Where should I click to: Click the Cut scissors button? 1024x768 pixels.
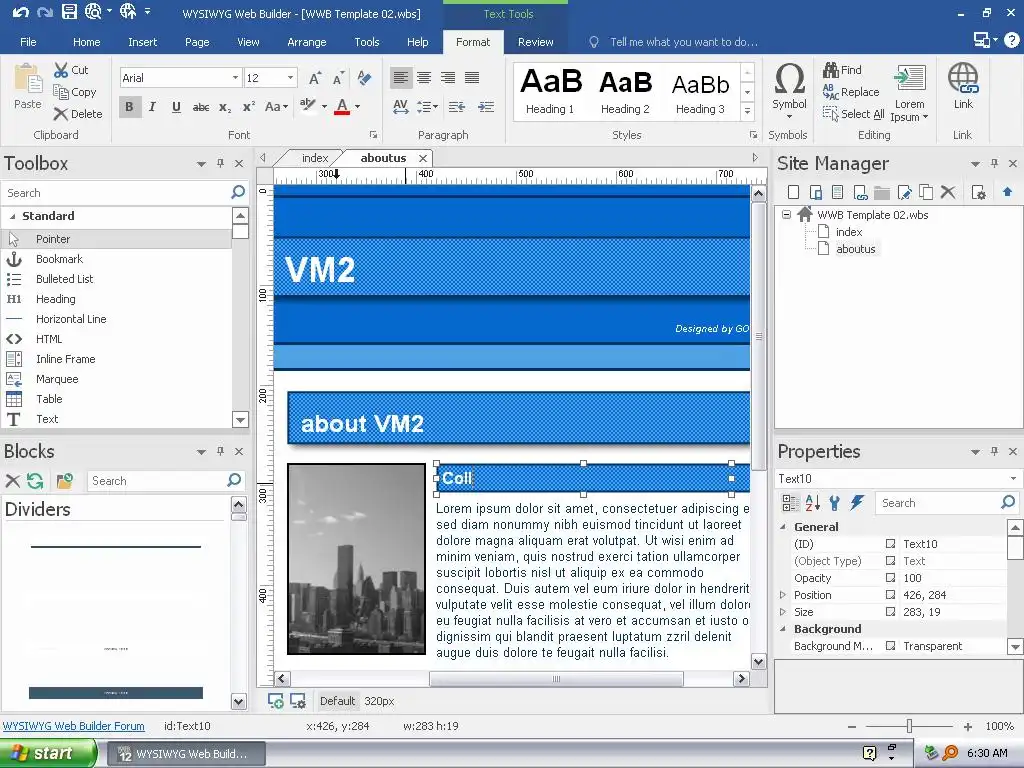71,70
